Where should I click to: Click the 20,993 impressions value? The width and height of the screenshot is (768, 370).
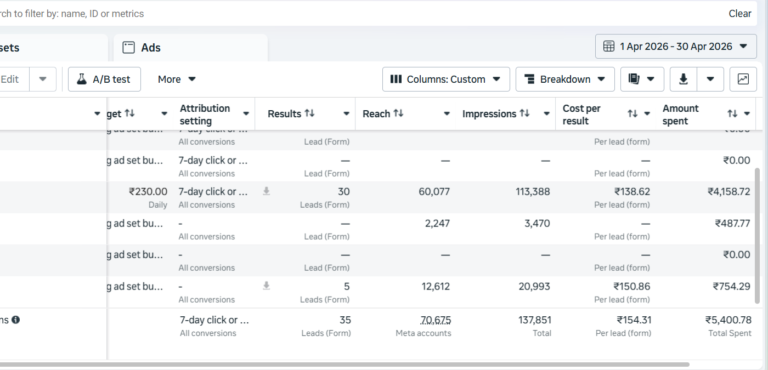pos(534,286)
